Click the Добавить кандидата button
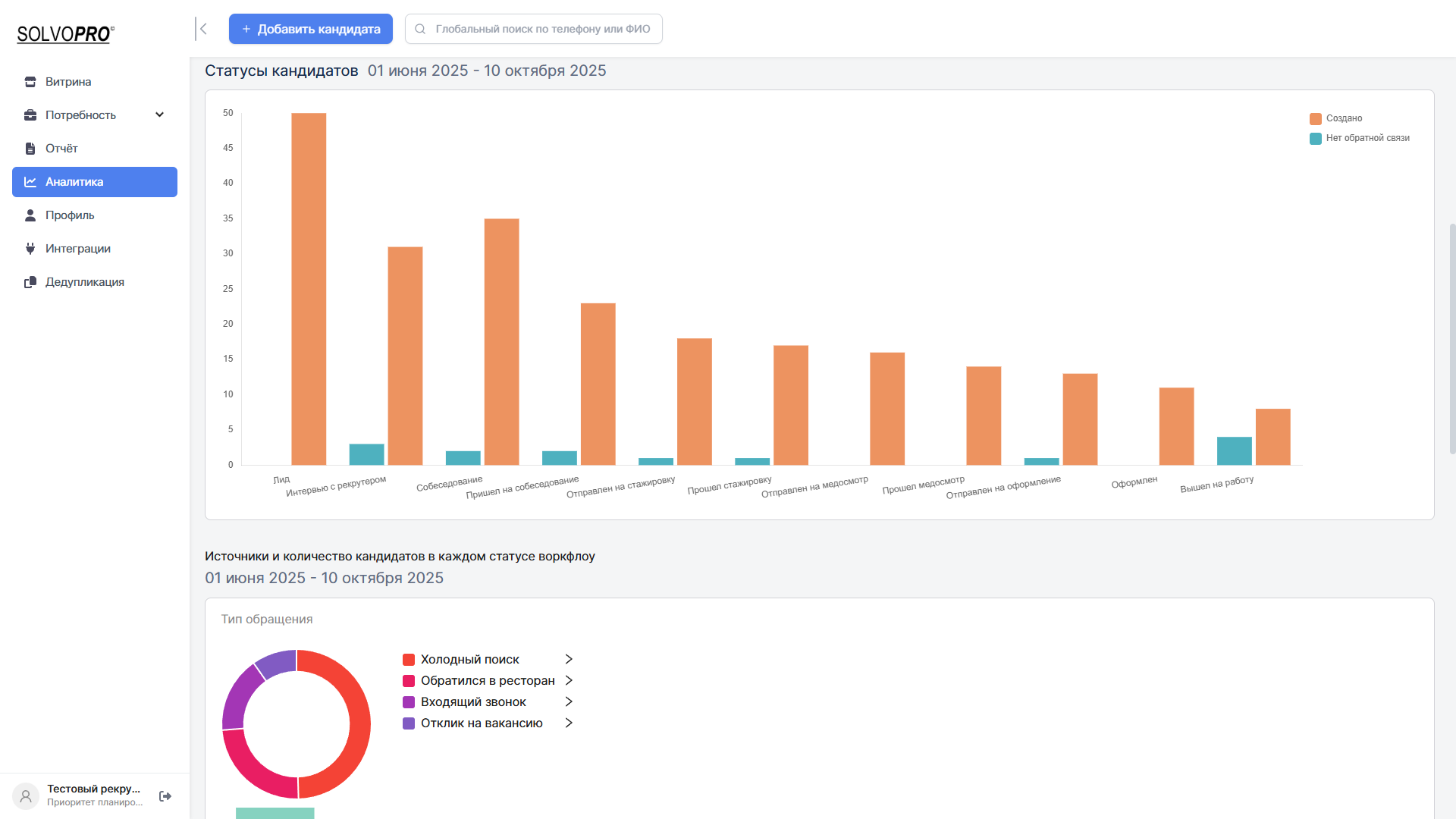 (x=311, y=29)
